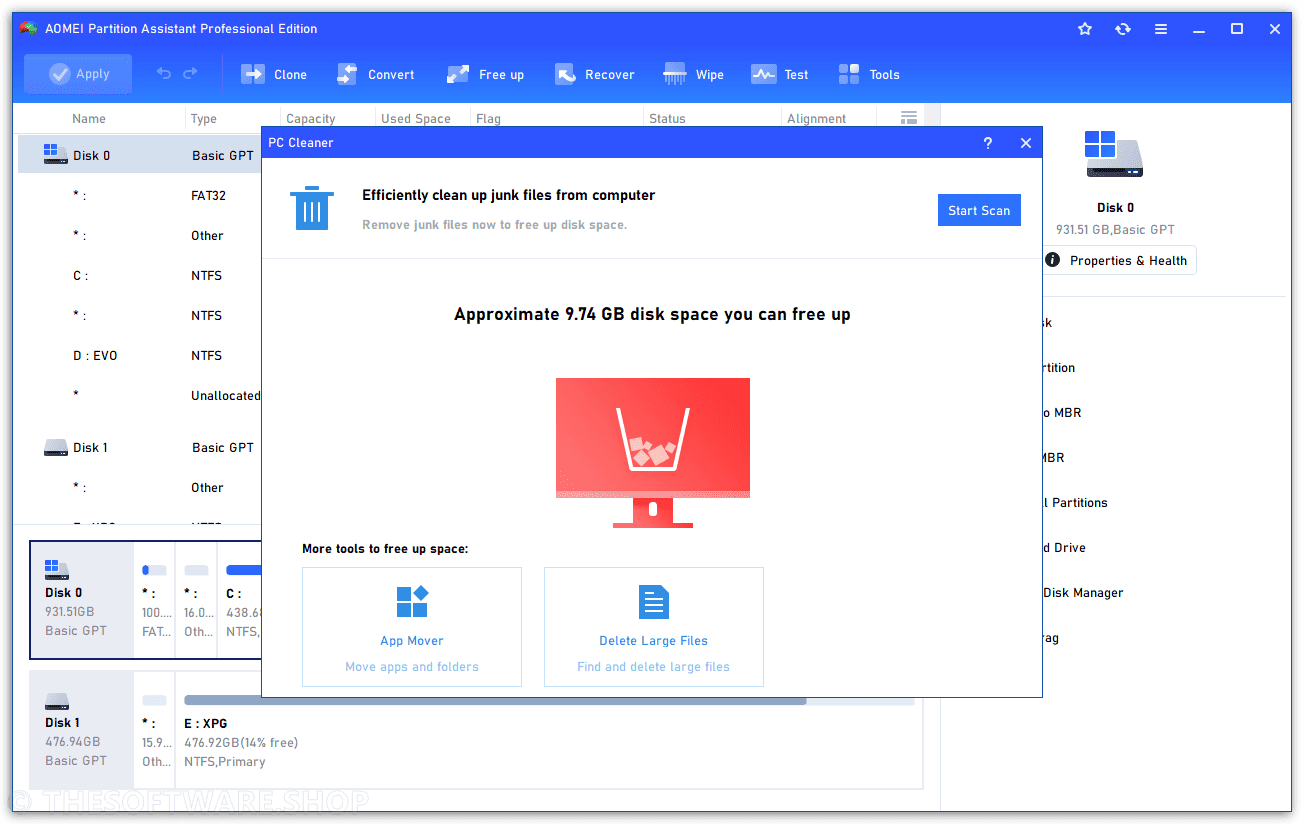Select the D : EVO partition row
The width and height of the screenshot is (1304, 824).
pyautogui.click(x=139, y=355)
